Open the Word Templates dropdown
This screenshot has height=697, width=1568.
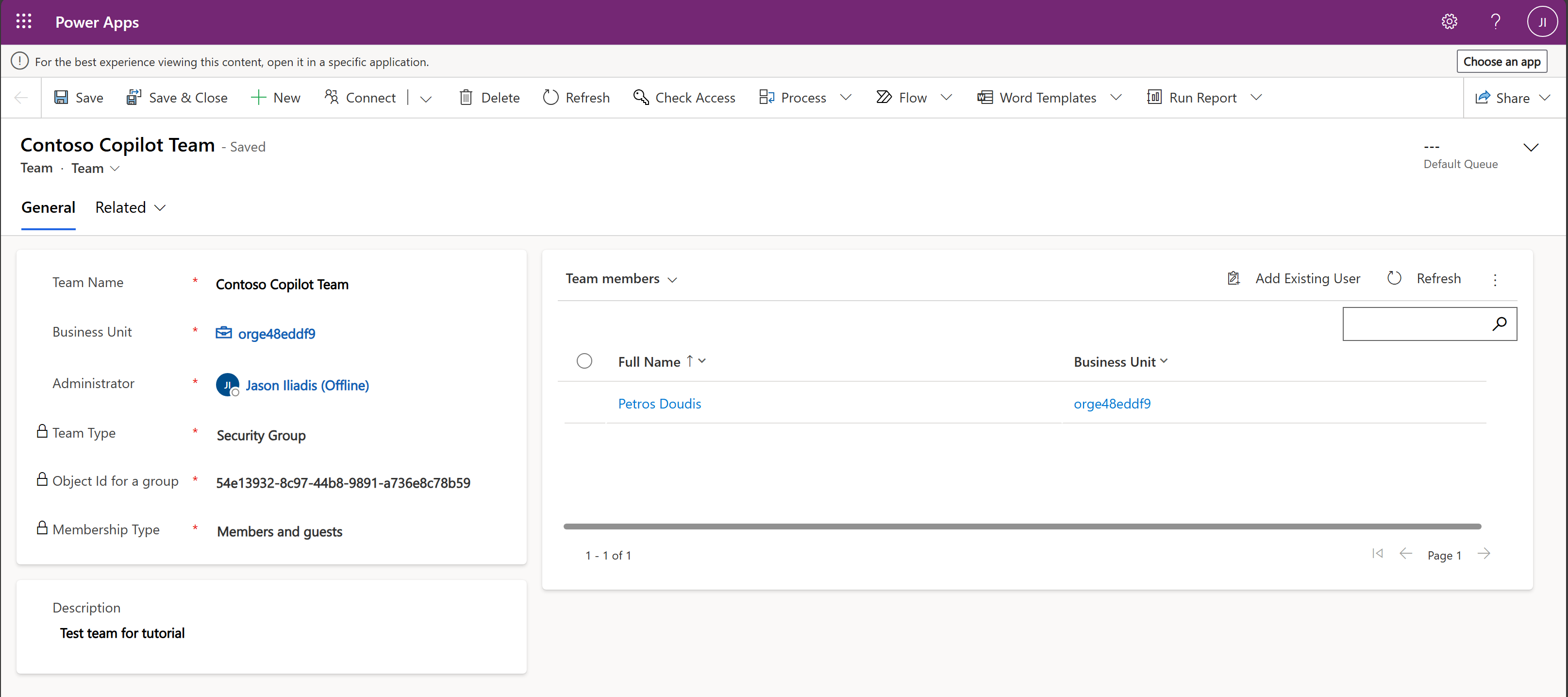[1115, 98]
